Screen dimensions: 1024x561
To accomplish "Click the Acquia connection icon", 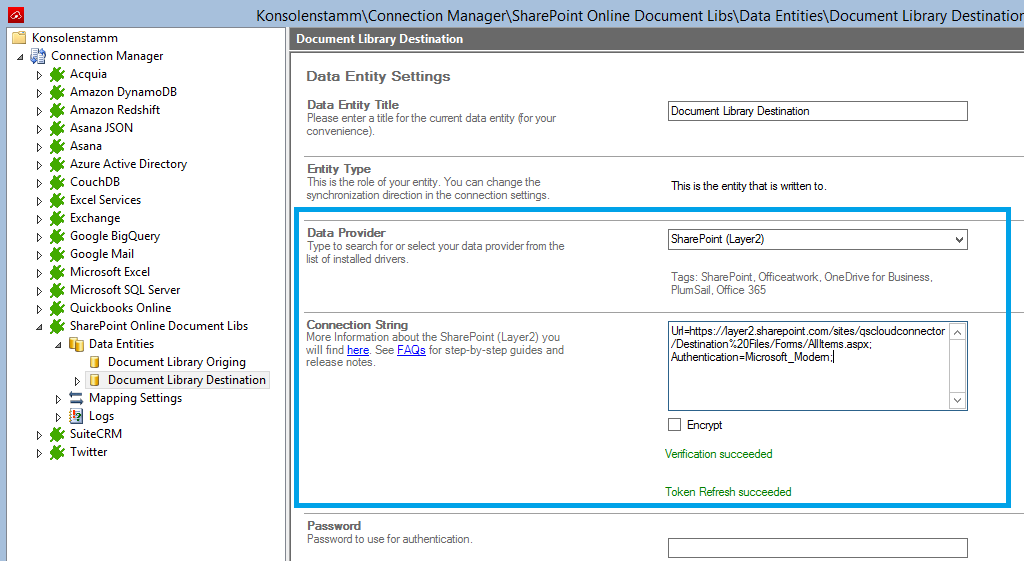I will coord(58,74).
